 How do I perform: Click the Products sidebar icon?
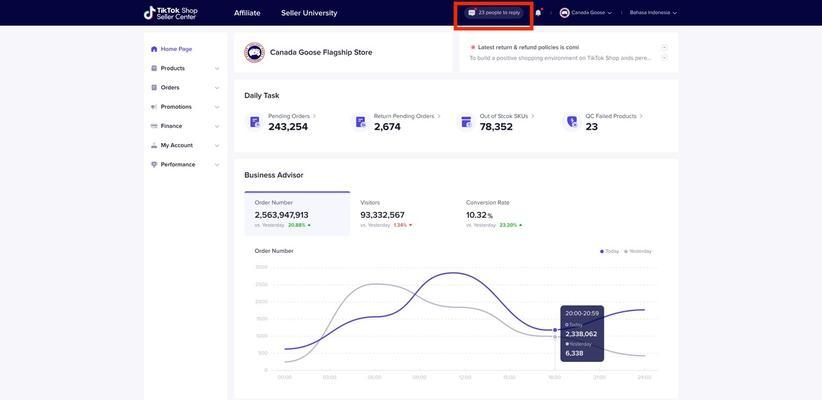click(x=154, y=68)
